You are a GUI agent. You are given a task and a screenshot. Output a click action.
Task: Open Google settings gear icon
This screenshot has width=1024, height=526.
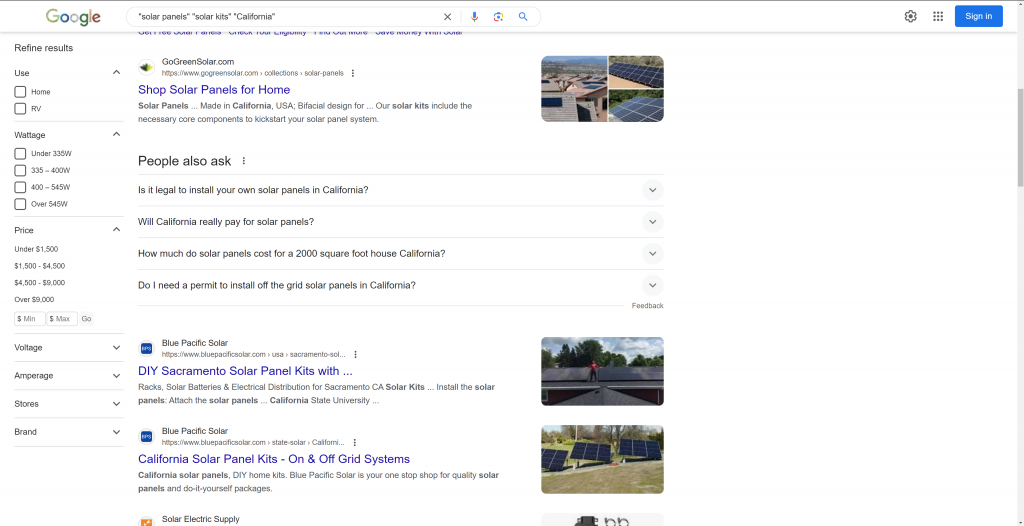910,16
